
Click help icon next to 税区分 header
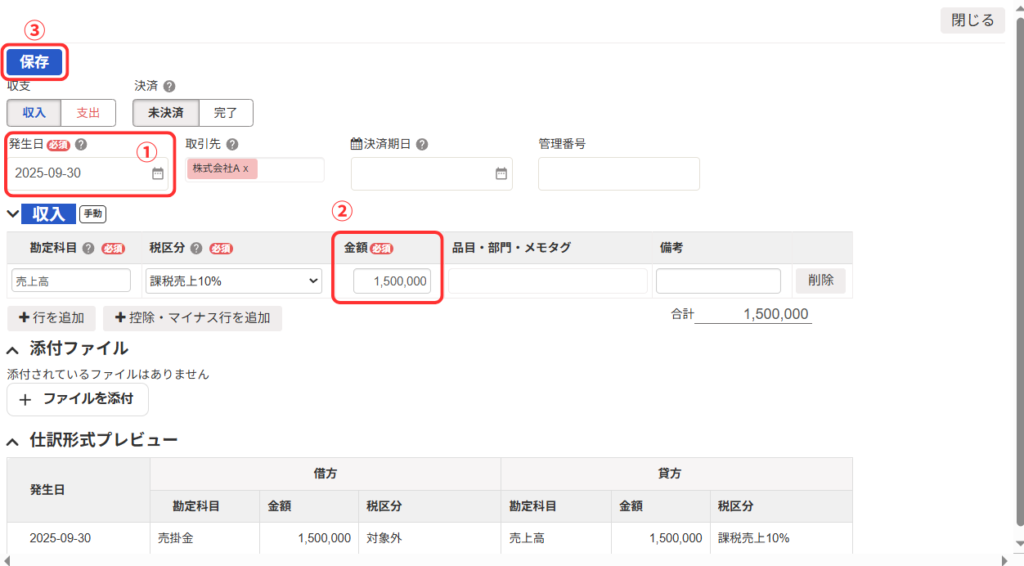click(x=197, y=248)
